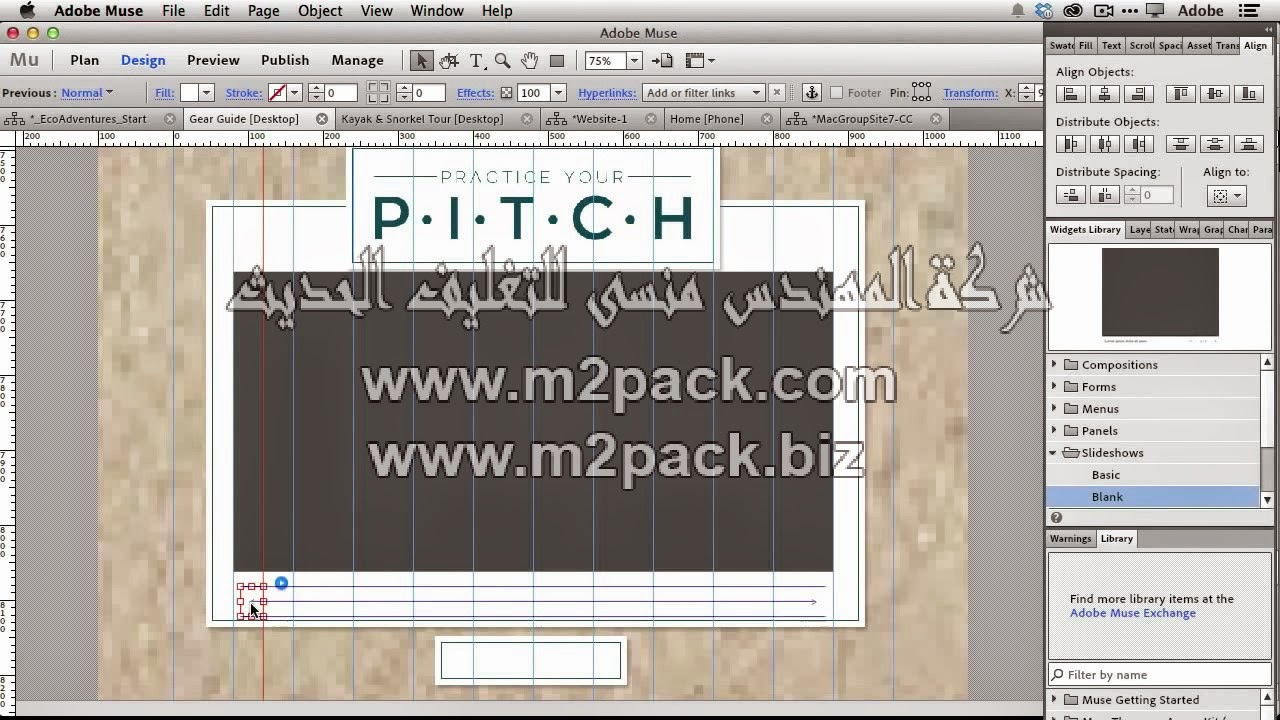
Task: Distribute objects by top edges
Action: (1181, 144)
